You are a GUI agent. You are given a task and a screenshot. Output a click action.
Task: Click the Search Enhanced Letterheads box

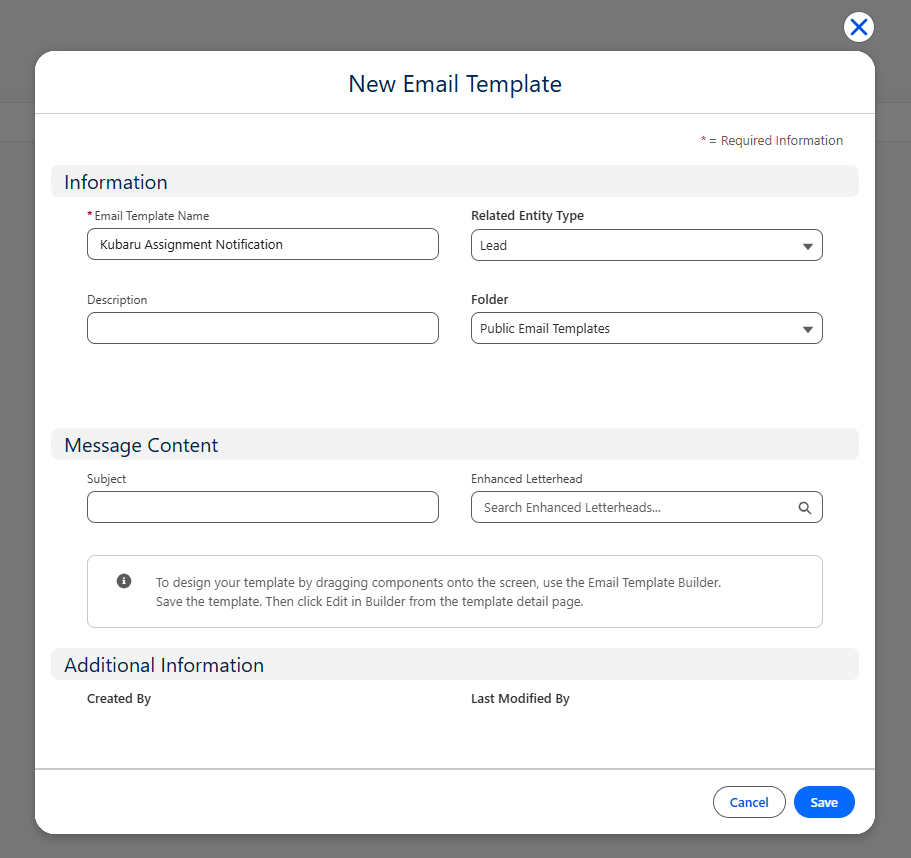pyautogui.click(x=636, y=507)
